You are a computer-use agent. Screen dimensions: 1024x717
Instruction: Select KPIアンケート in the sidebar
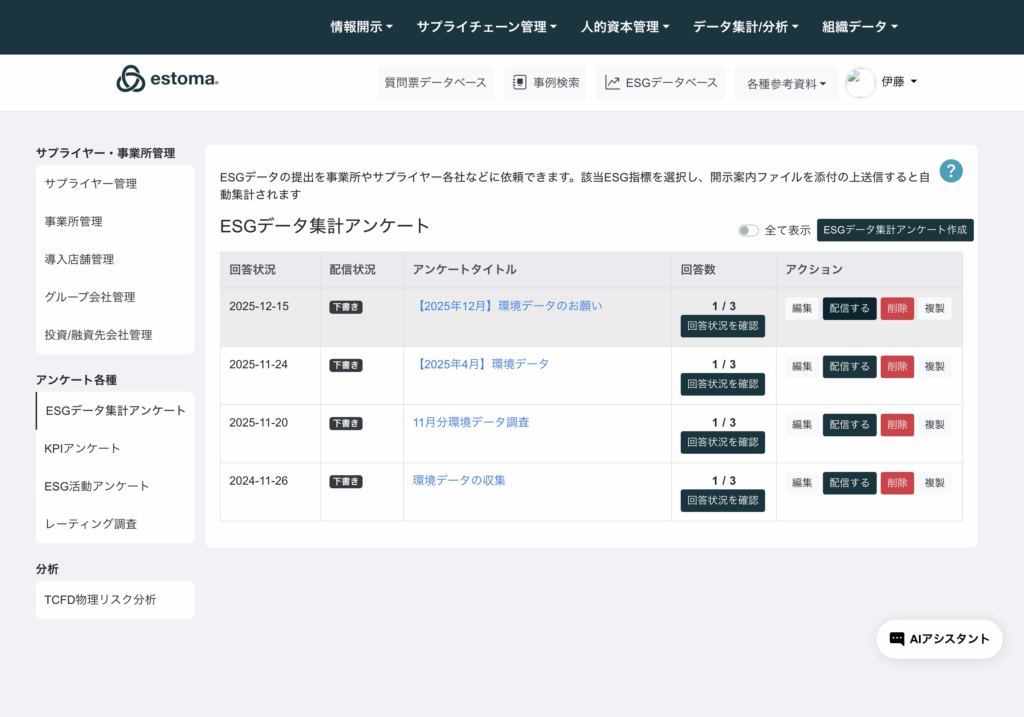(x=83, y=448)
